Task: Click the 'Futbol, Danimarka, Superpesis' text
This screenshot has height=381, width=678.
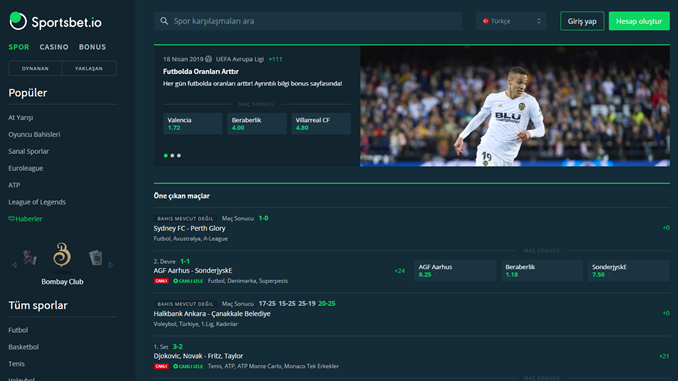Action: click(248, 281)
